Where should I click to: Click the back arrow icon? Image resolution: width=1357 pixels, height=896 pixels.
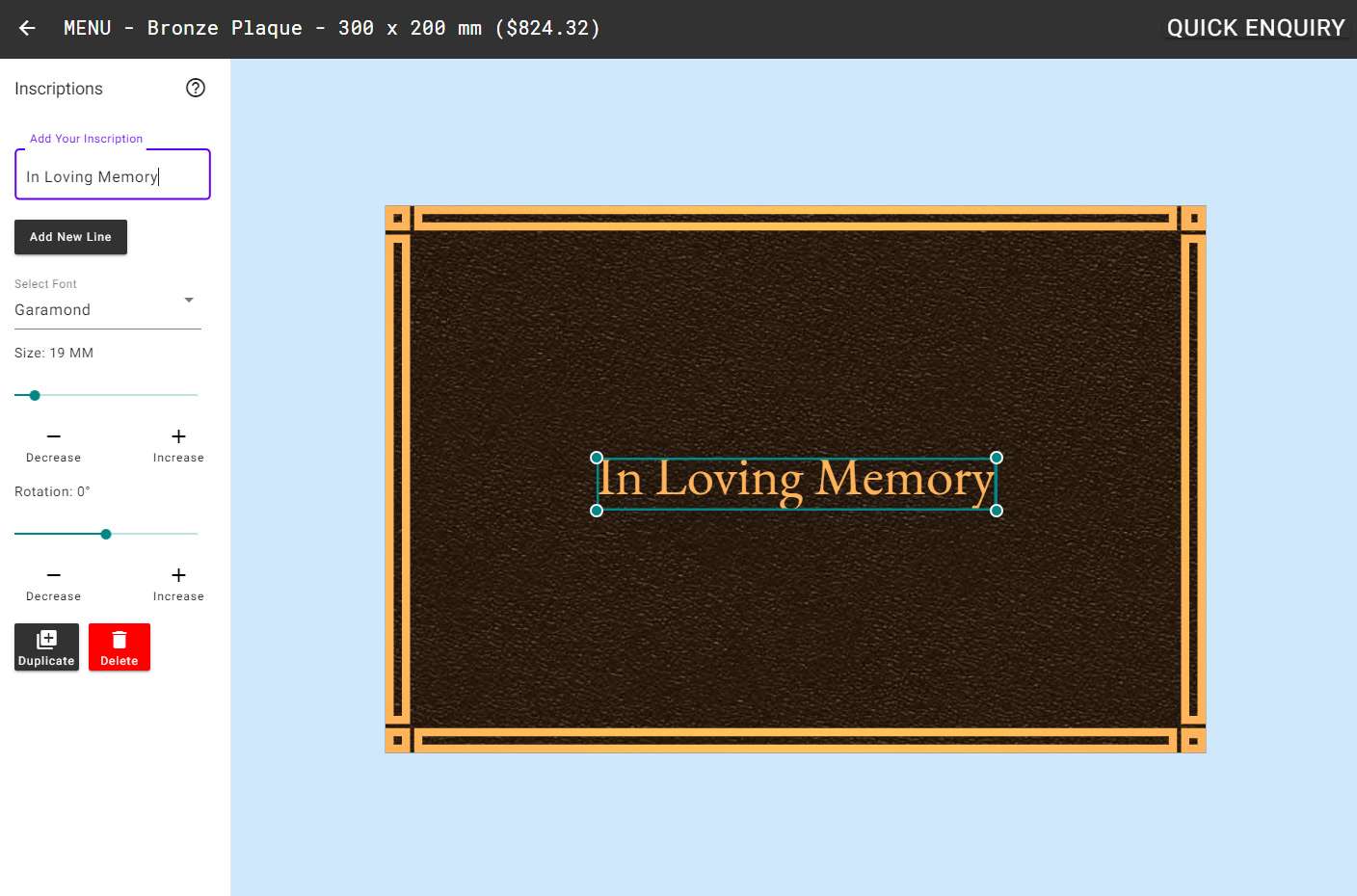pyautogui.click(x=27, y=28)
